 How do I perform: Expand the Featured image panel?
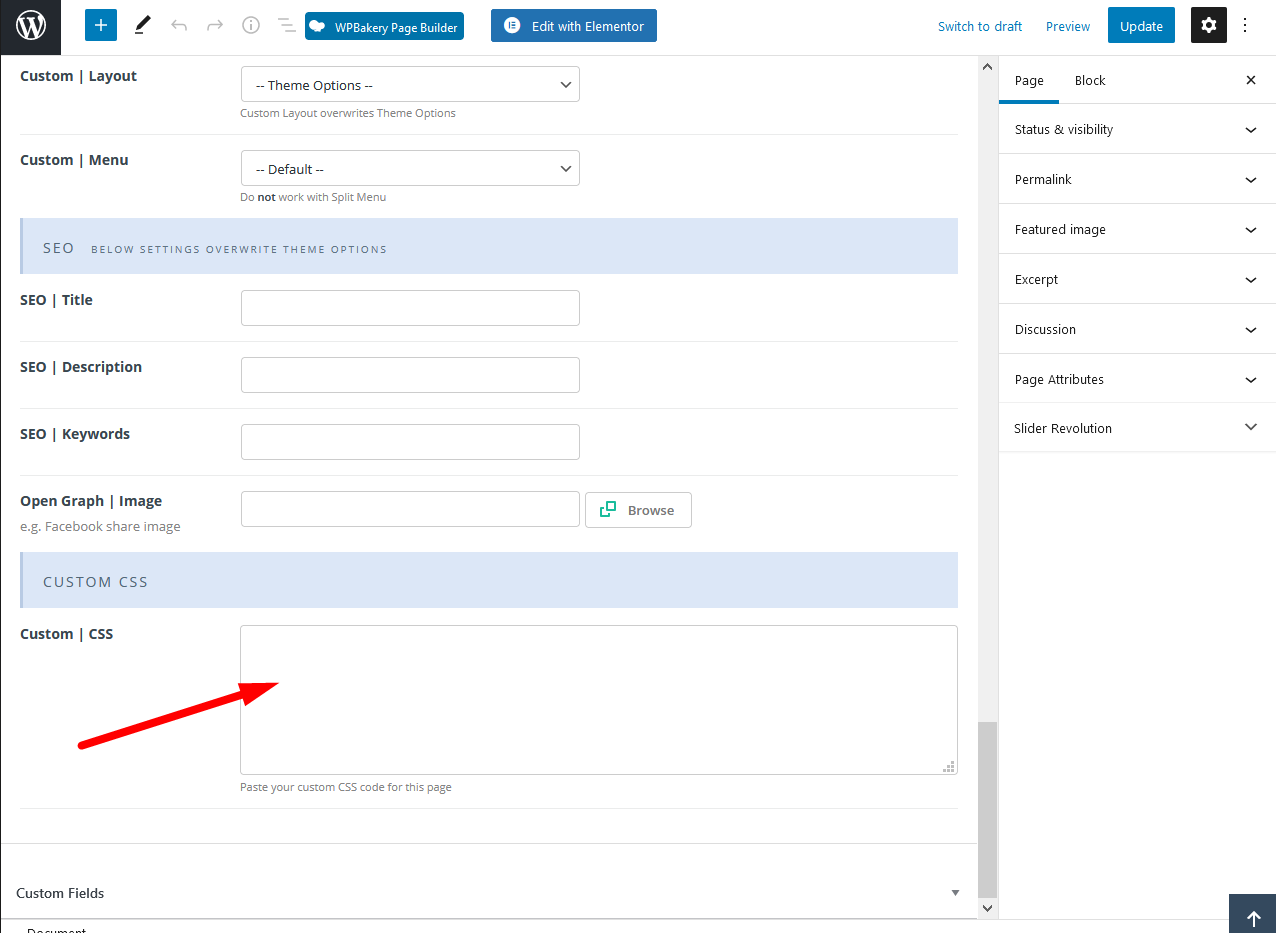point(1136,229)
